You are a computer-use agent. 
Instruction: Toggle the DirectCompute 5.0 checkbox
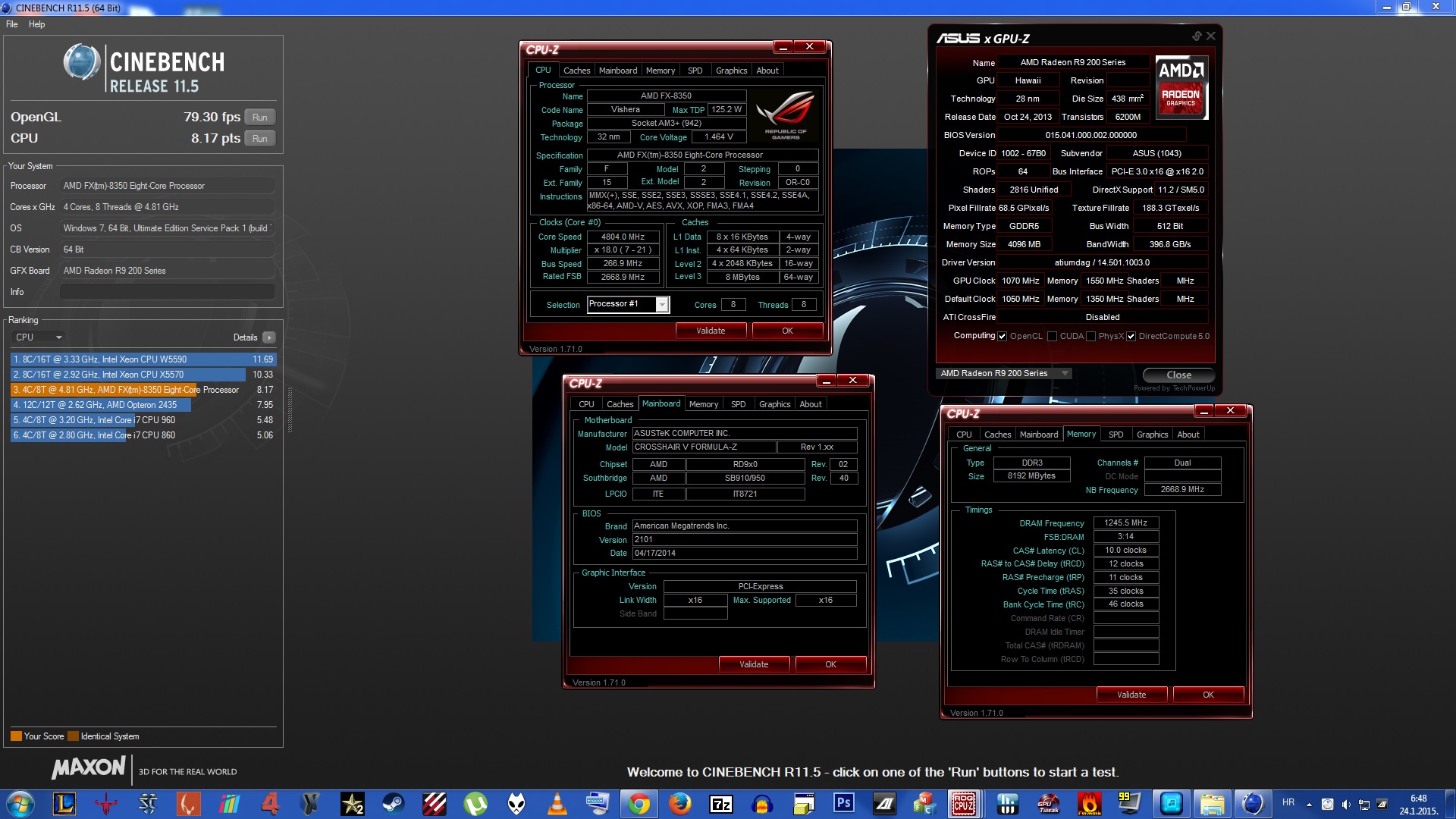click(x=1131, y=337)
